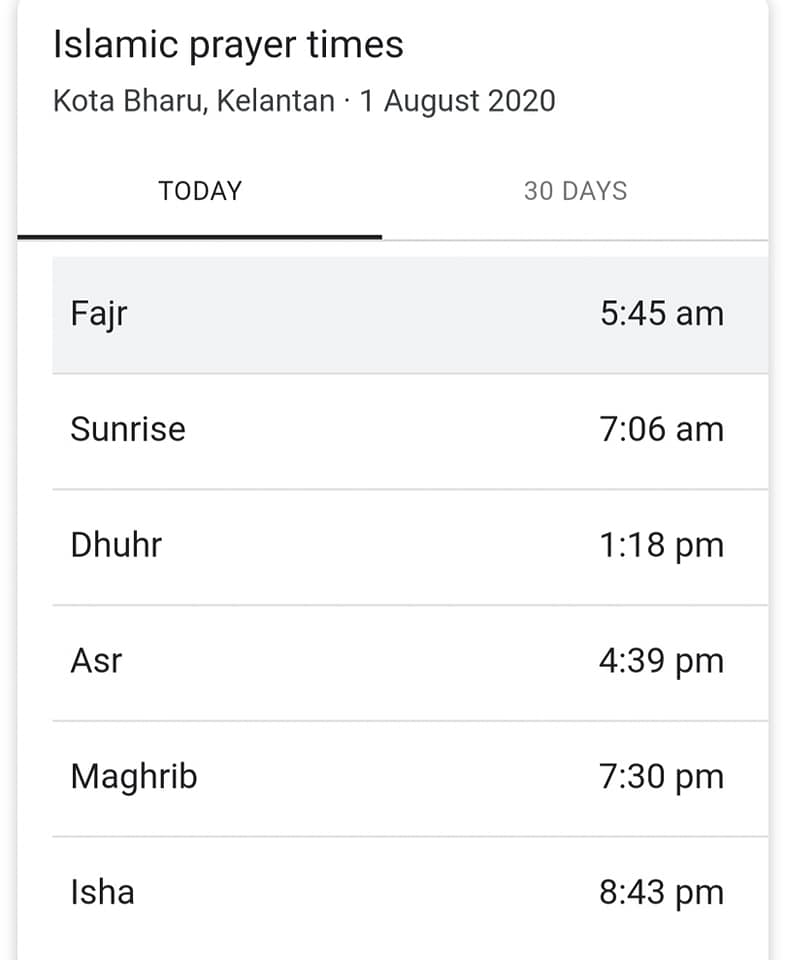Click empty space right of Maghrib label

(x=398, y=777)
